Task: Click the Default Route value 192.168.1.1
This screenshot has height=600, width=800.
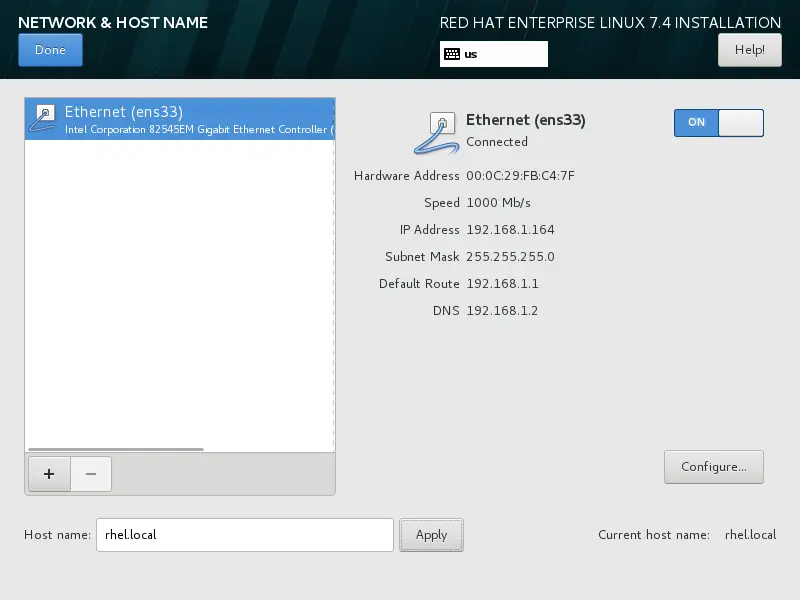Action: click(502, 284)
